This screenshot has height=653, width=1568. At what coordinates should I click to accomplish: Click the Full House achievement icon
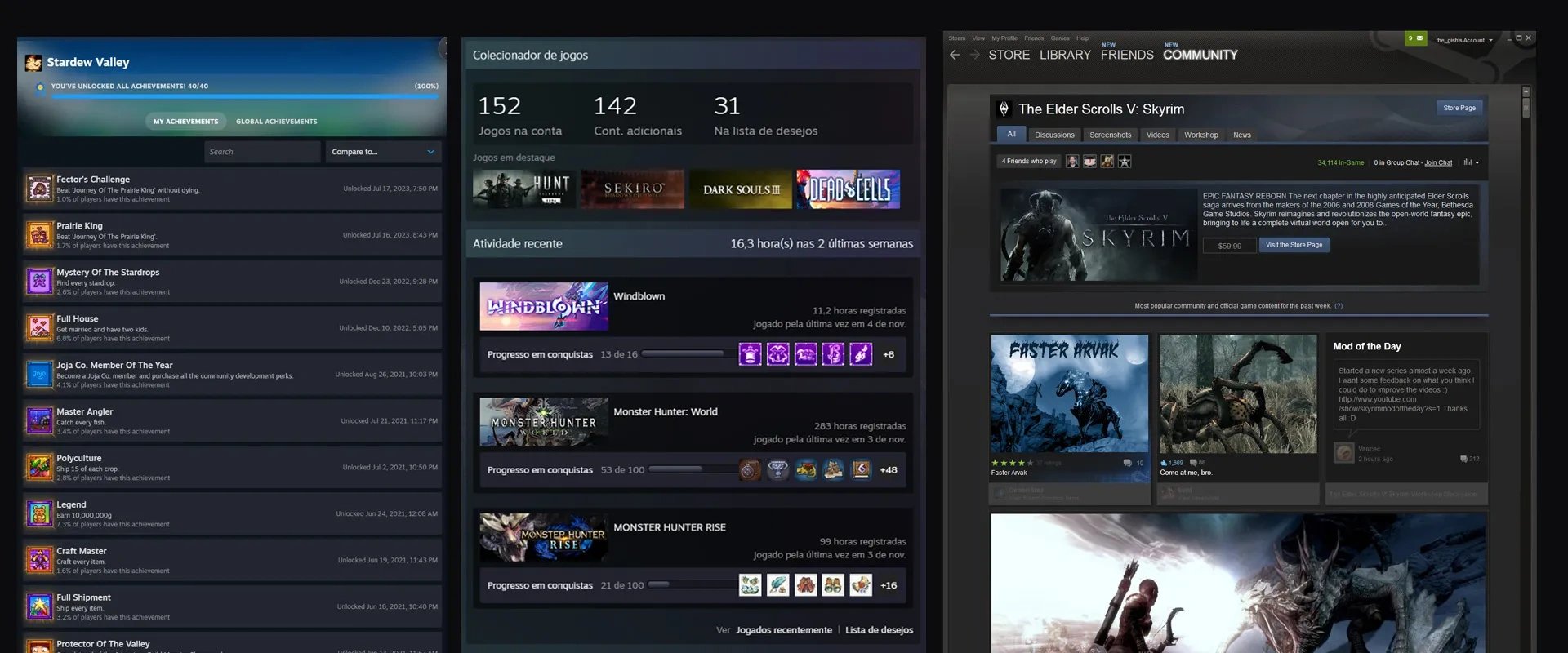[x=39, y=328]
